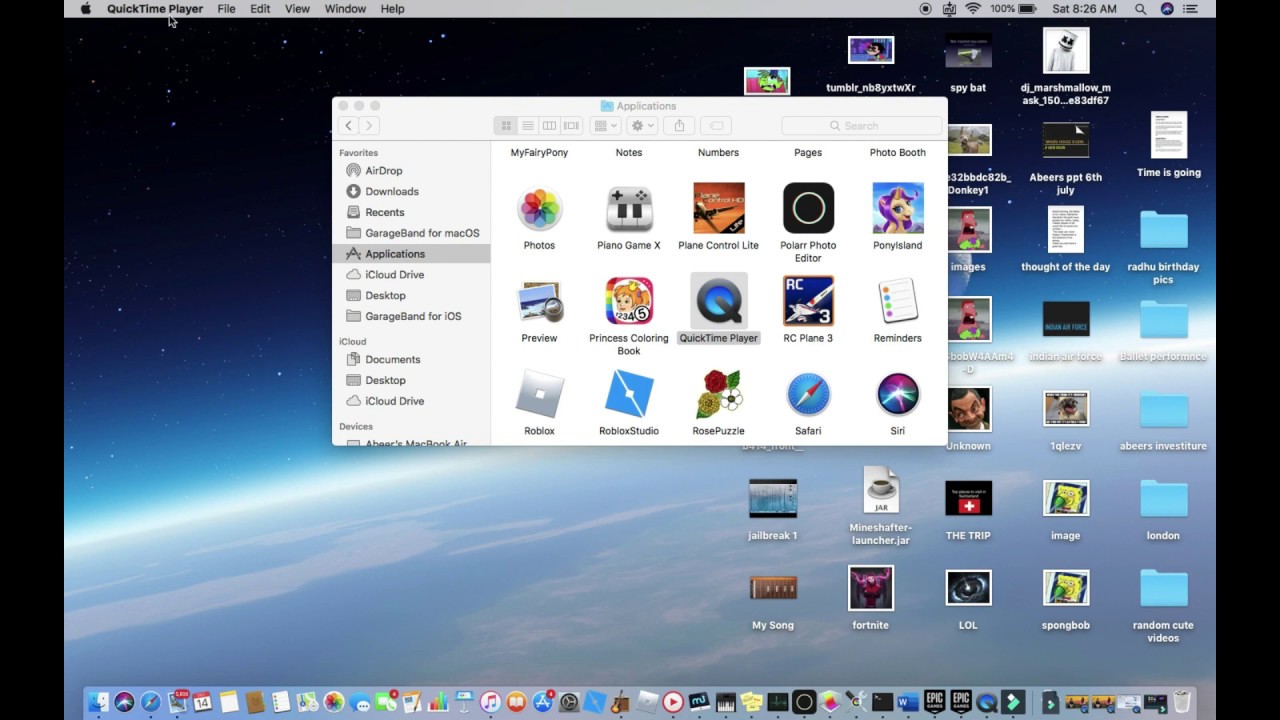The image size is (1280, 720).
Task: Open Microsoft Word from the Dock
Action: click(908, 702)
